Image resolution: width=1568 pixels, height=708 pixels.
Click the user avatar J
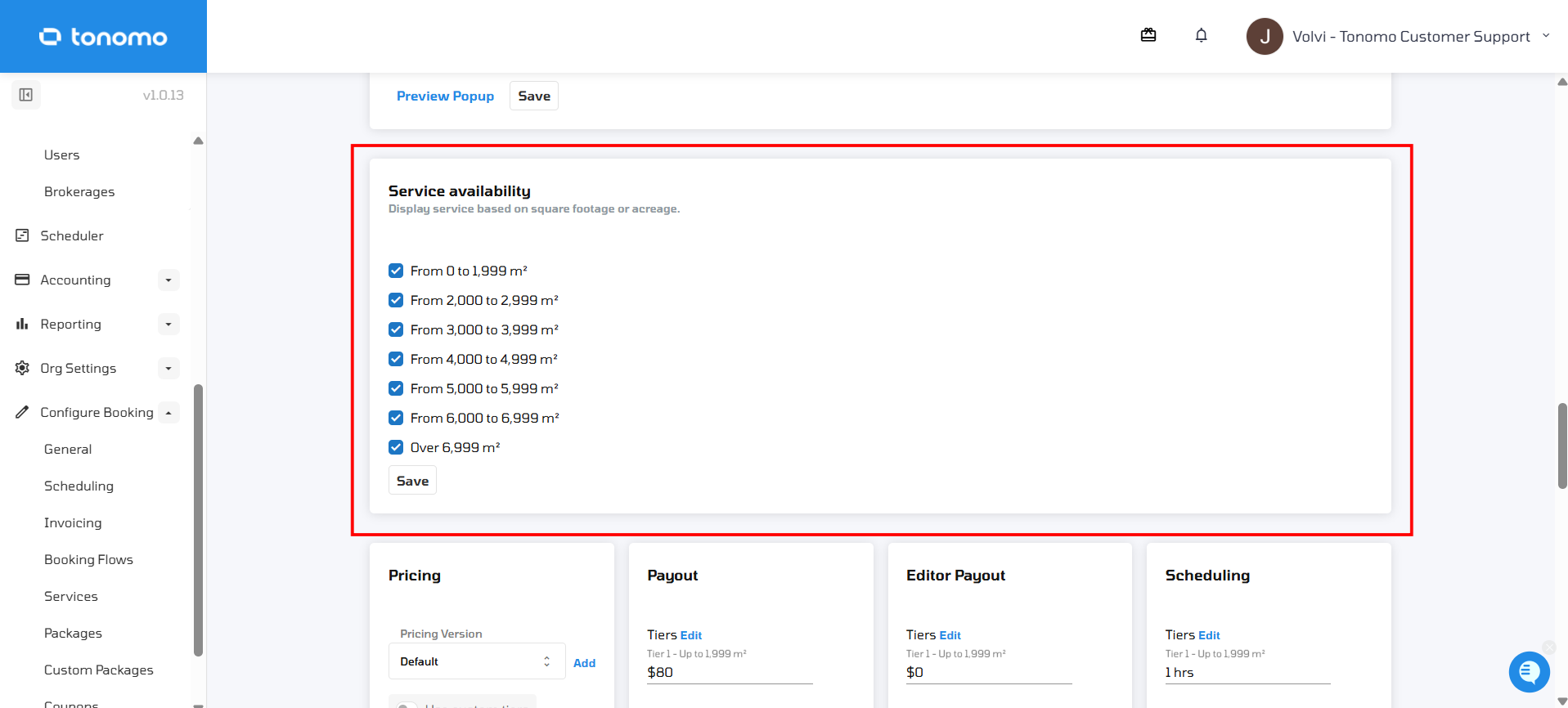click(1265, 37)
